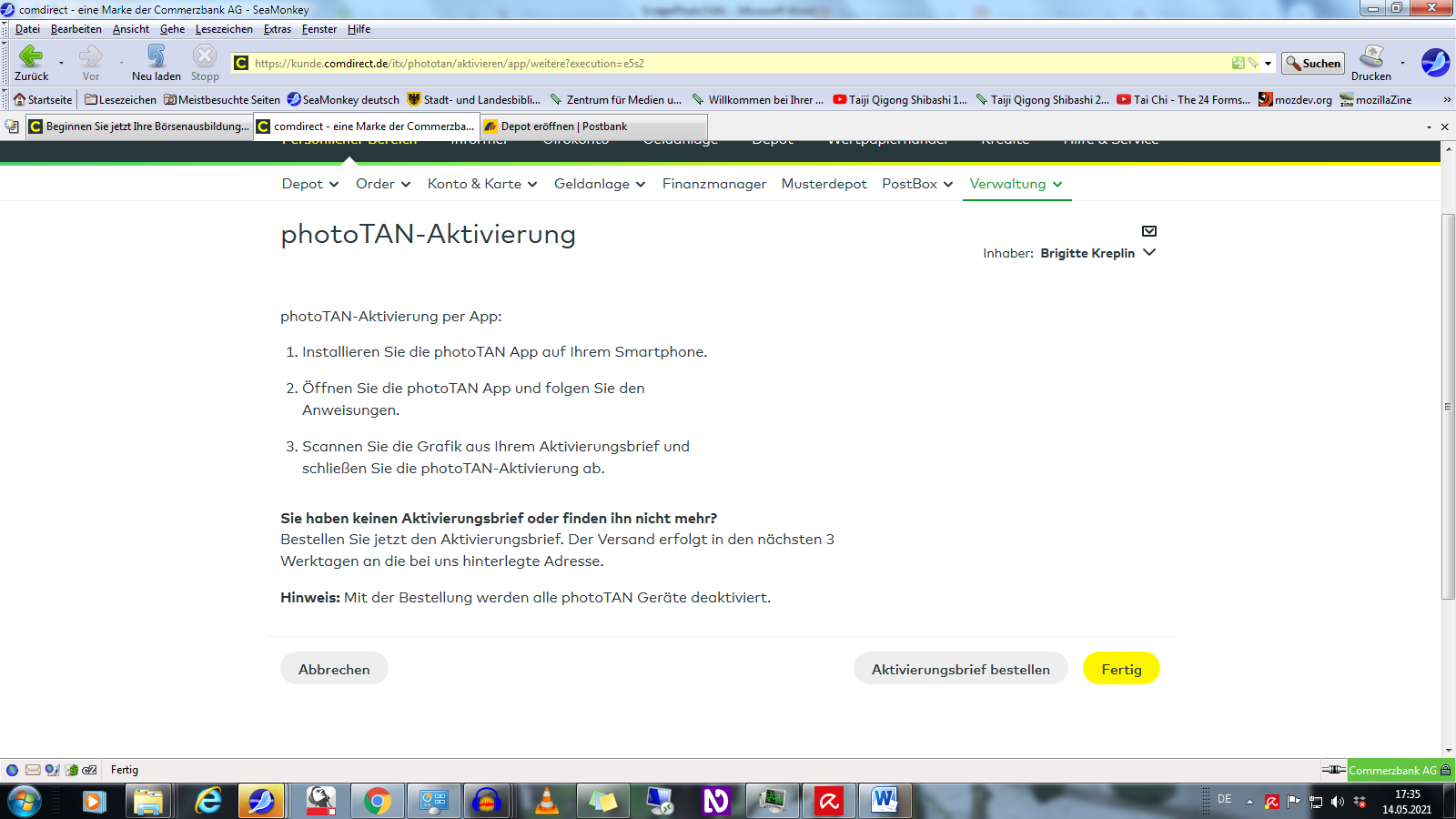Launch Google Chrome from taskbar
Viewport: 1456px width, 819px height.
377,801
